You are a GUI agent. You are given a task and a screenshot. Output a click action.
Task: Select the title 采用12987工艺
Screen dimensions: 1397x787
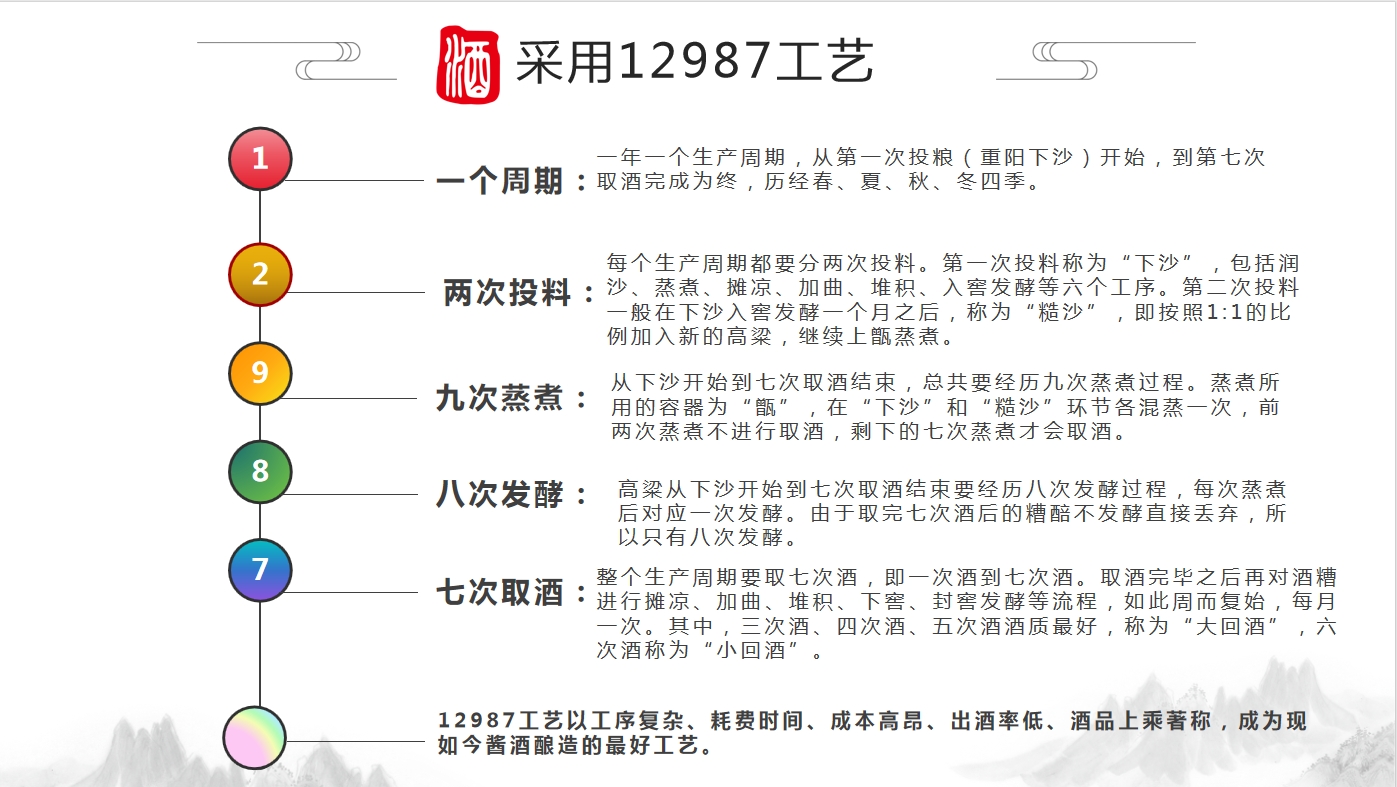coord(694,63)
